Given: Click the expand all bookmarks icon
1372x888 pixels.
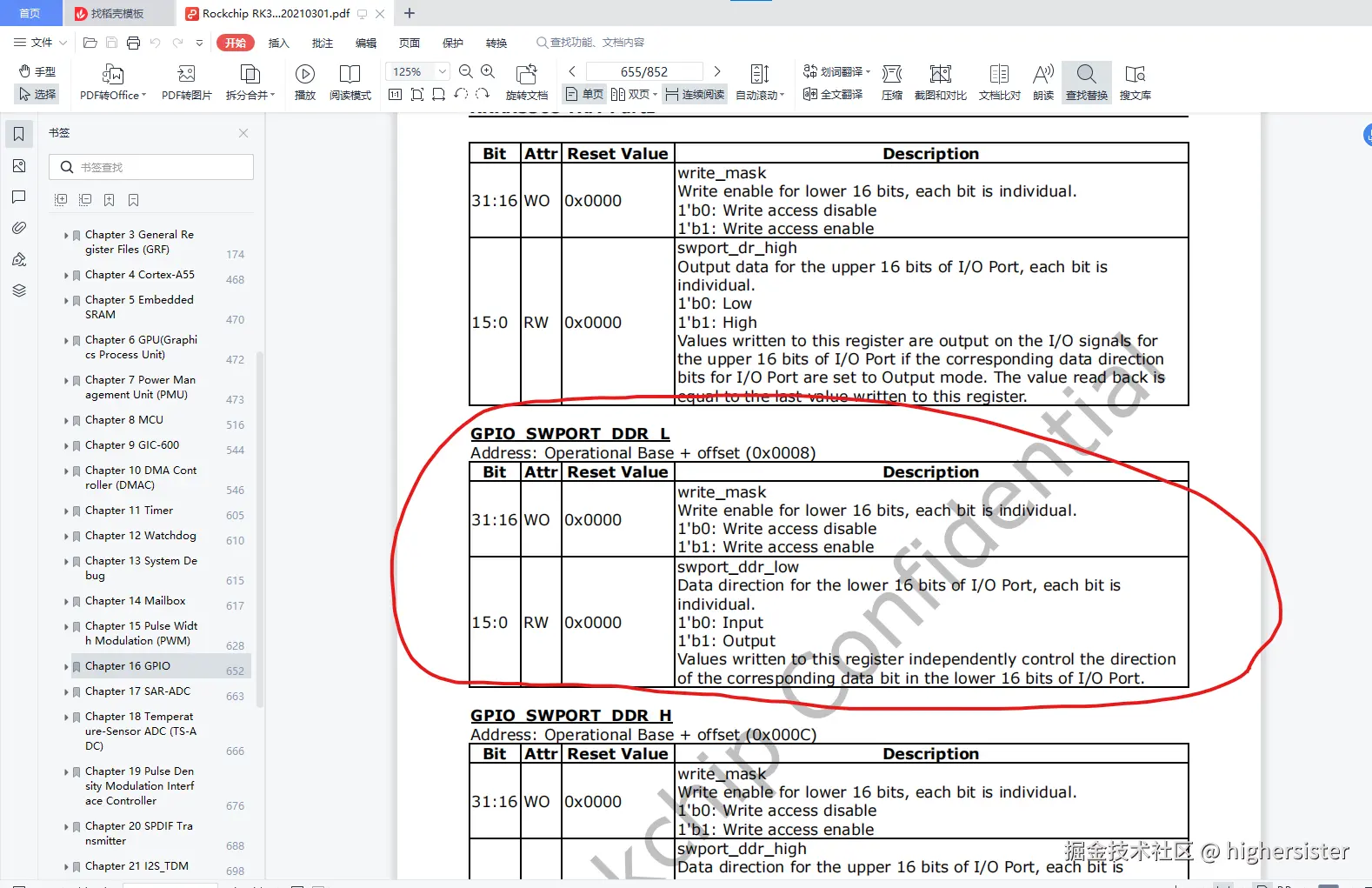Looking at the screenshot, I should 61,200.
